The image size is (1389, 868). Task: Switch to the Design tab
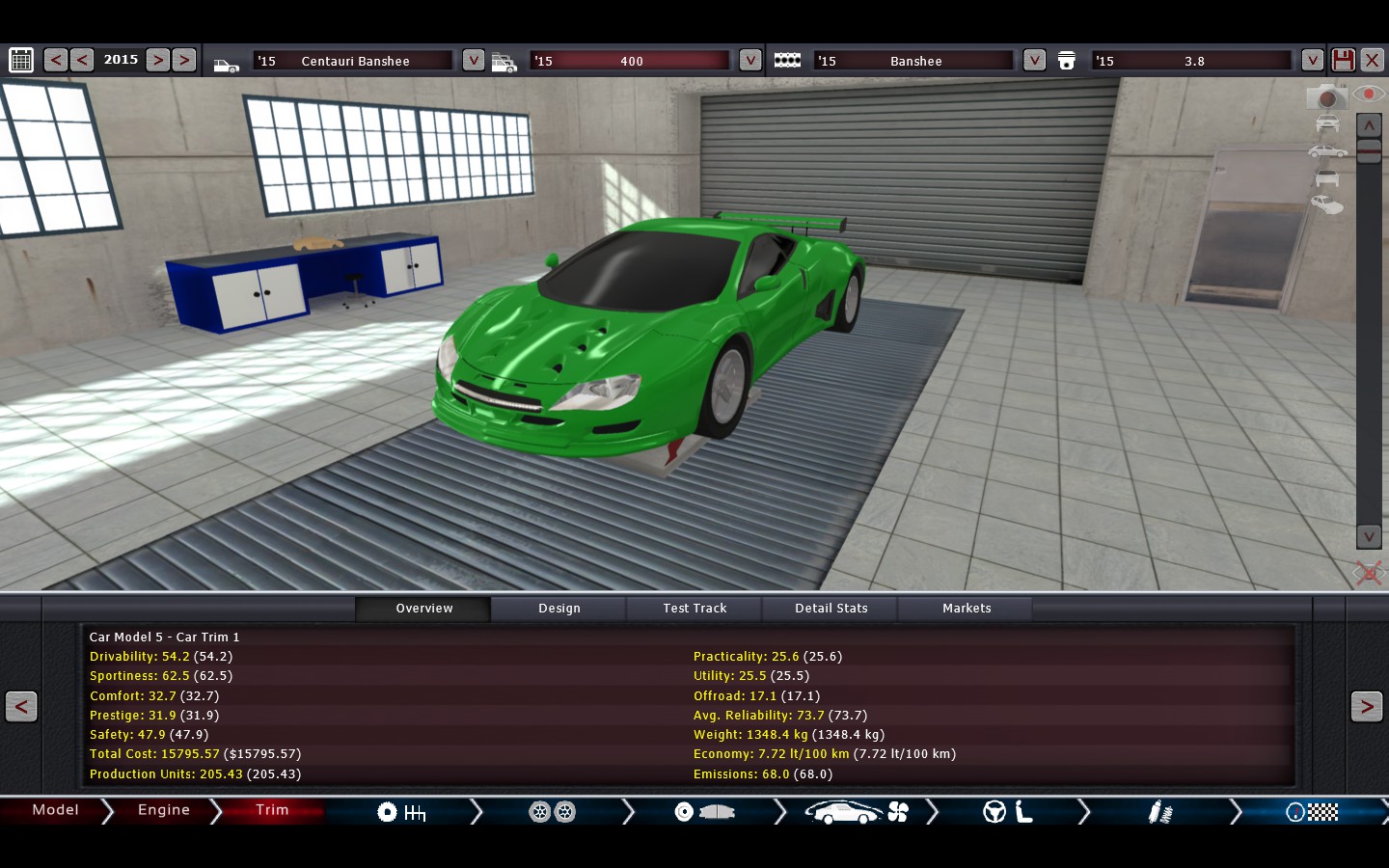pos(559,609)
